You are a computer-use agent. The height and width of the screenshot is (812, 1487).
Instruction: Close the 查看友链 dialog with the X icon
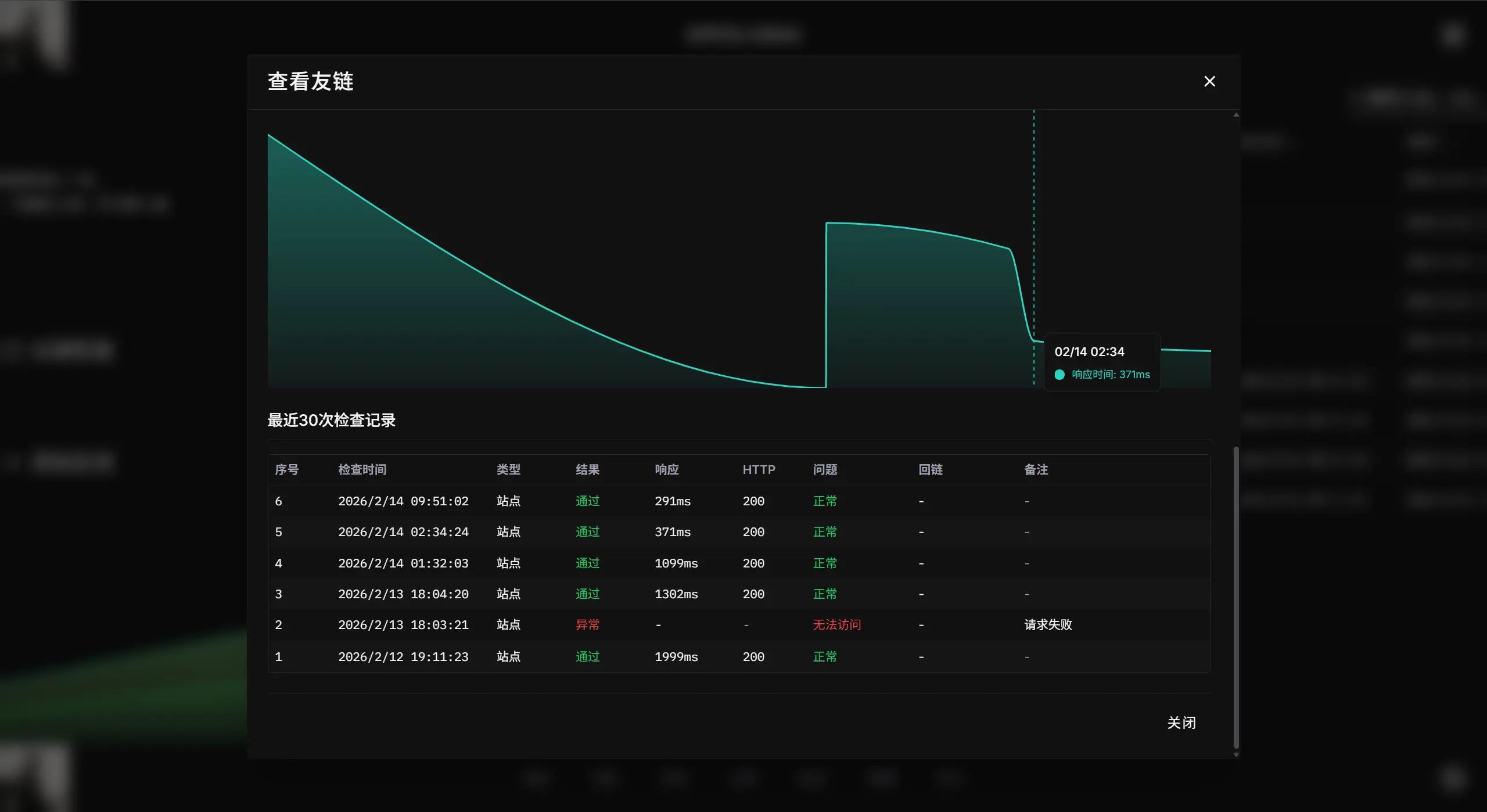tap(1209, 81)
